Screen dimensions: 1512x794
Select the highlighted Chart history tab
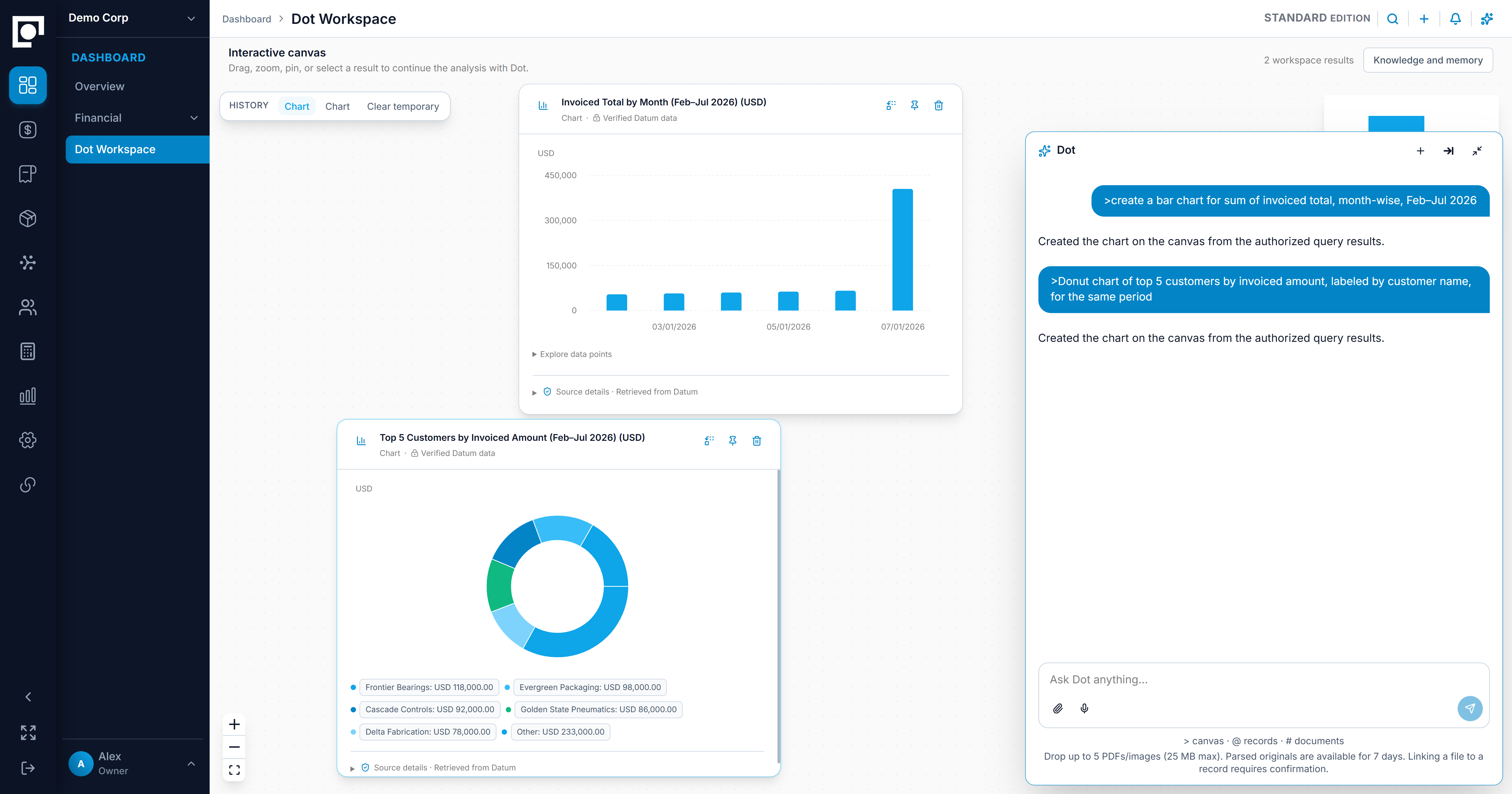[296, 106]
